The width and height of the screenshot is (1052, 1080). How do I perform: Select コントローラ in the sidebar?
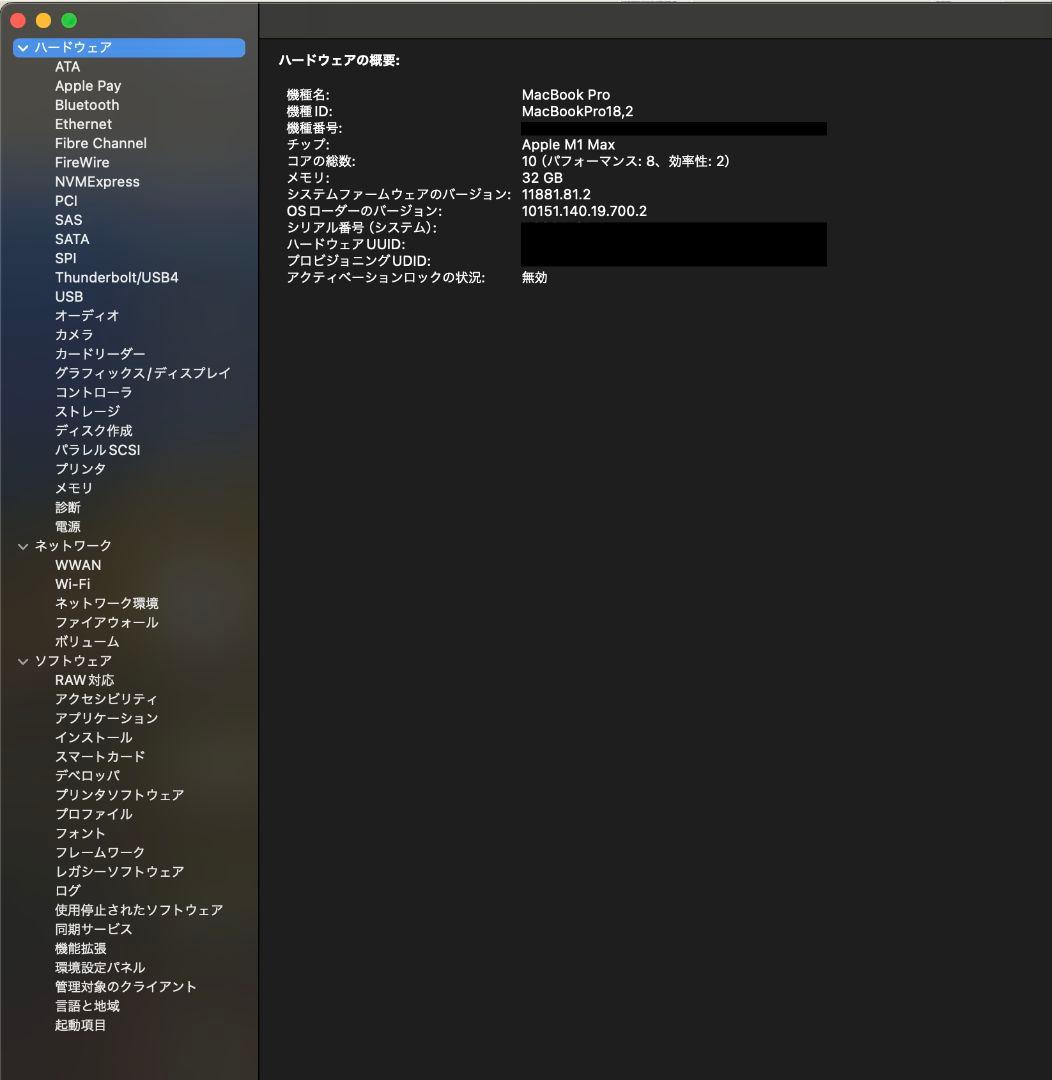tap(93, 393)
